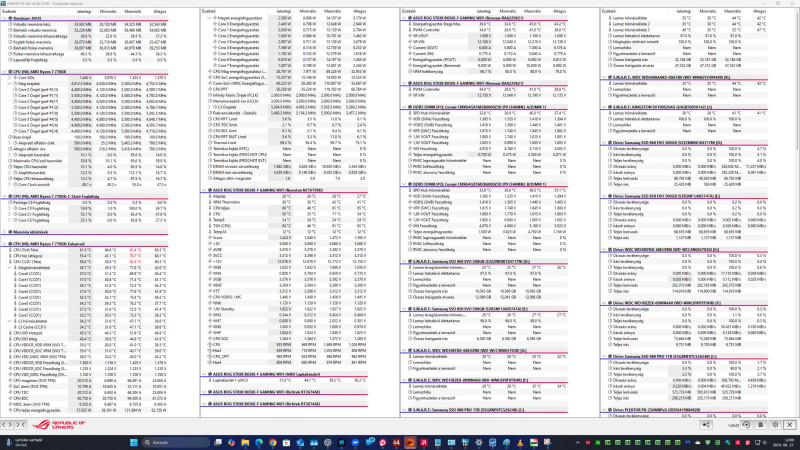Image resolution: width=800 pixels, height=450 pixels.
Task: Open Microsoft Store from the taskbar
Action: click(x=286, y=442)
